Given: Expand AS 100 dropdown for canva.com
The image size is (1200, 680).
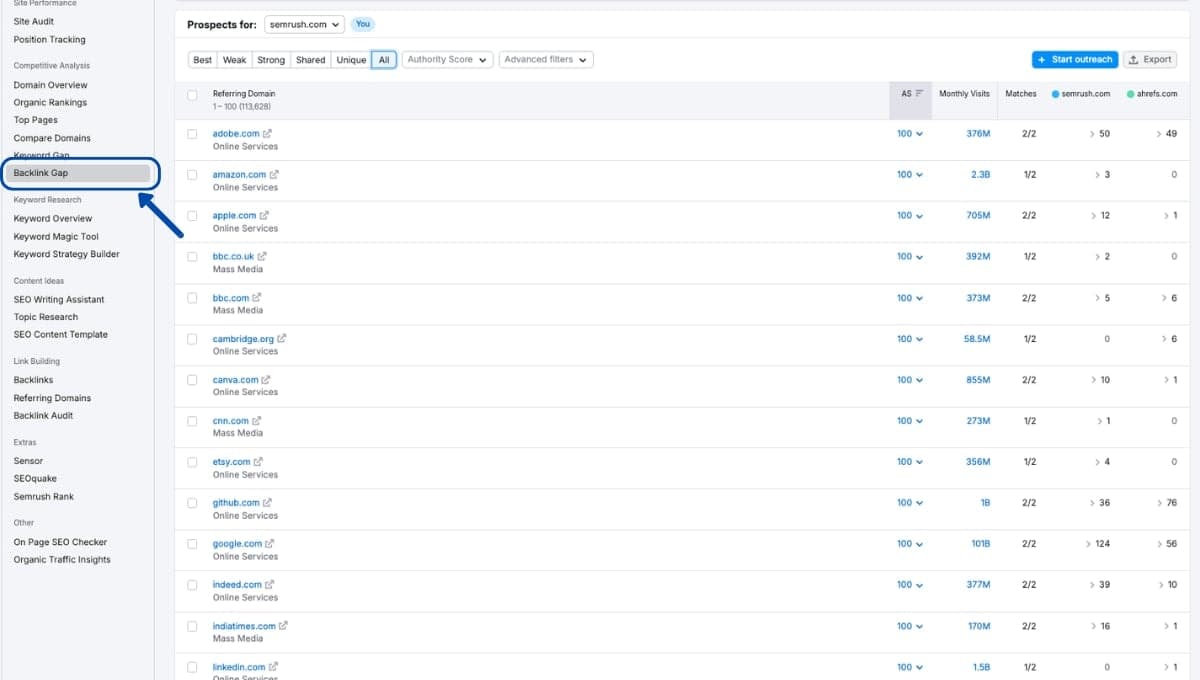Looking at the screenshot, I should (x=909, y=380).
